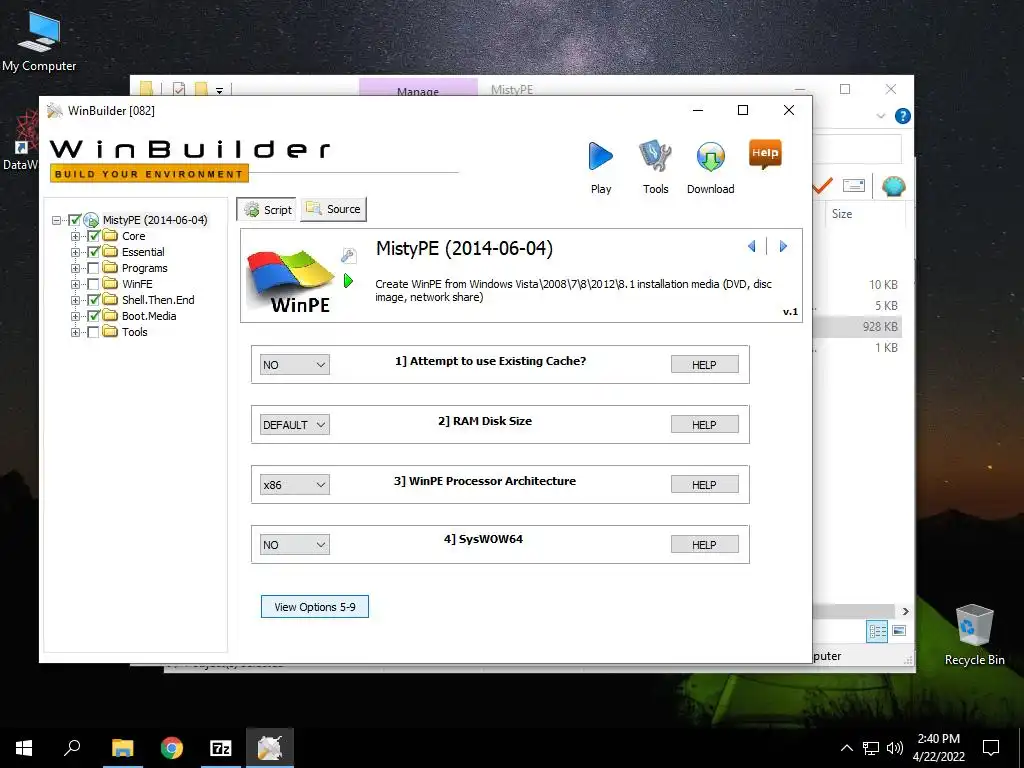
Task: Expand the WinFE tree node
Action: pyautogui.click(x=75, y=284)
